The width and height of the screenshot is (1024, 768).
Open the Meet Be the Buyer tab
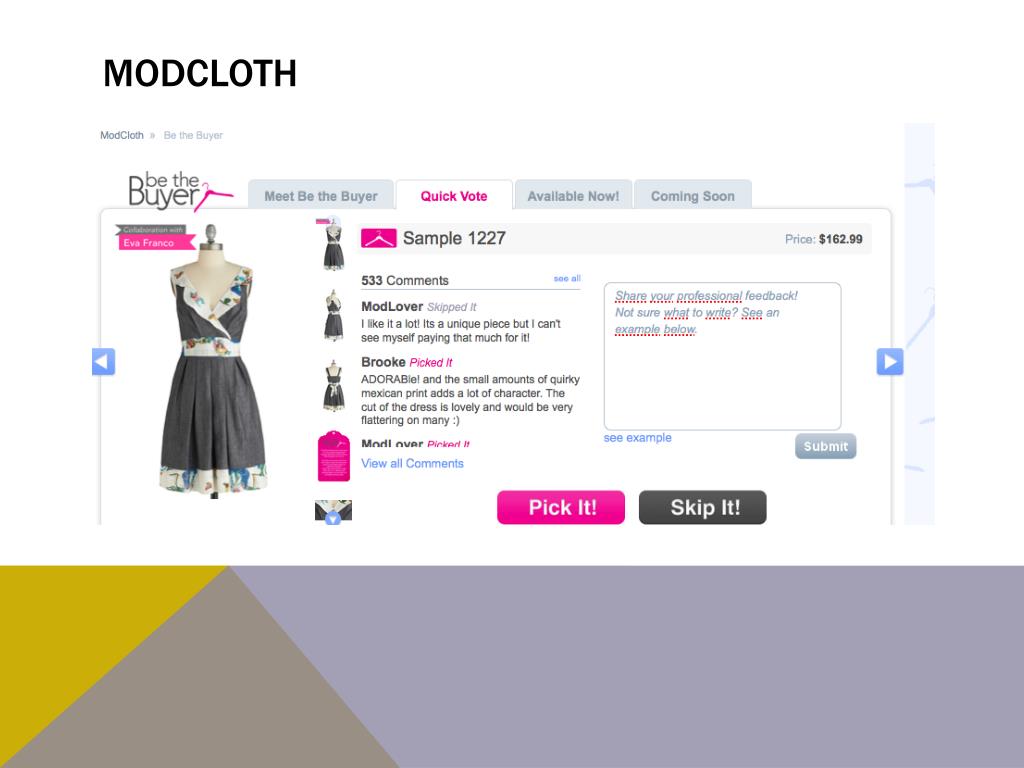pos(321,195)
